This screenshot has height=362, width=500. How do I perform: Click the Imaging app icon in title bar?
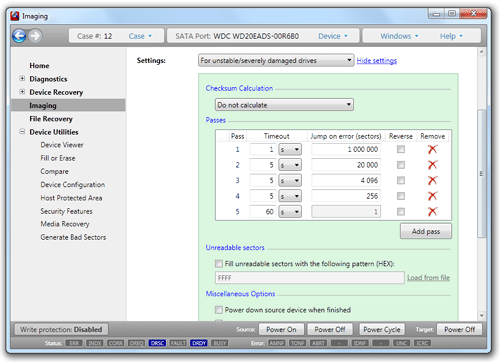[15, 16]
